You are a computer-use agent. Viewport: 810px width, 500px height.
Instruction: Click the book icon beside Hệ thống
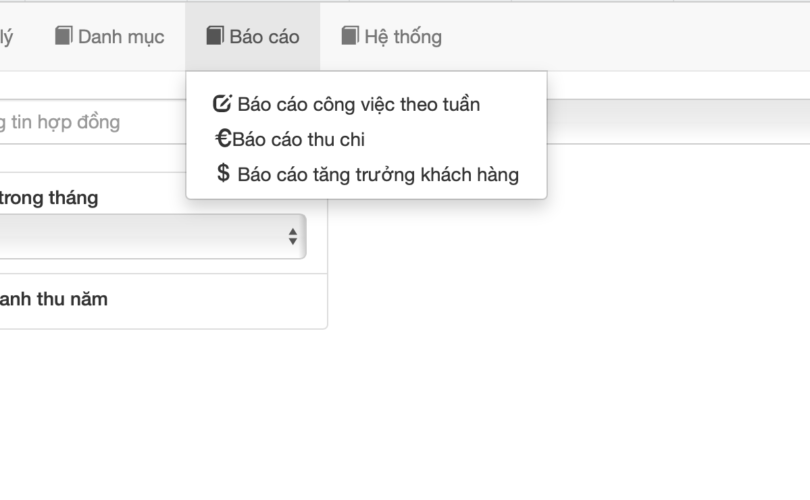click(350, 36)
